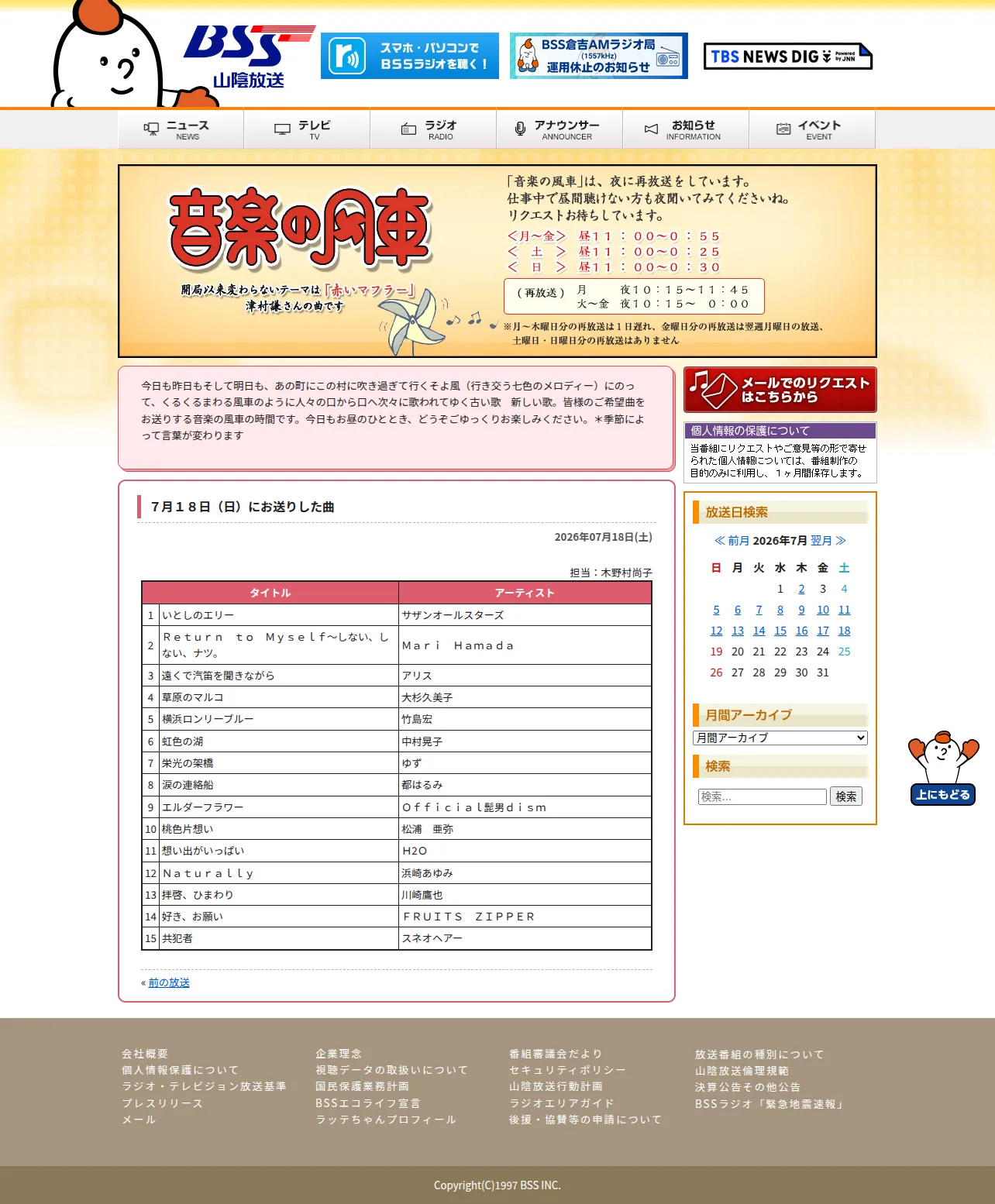
Task: Open the イベント EVENT menu
Action: click(x=812, y=129)
